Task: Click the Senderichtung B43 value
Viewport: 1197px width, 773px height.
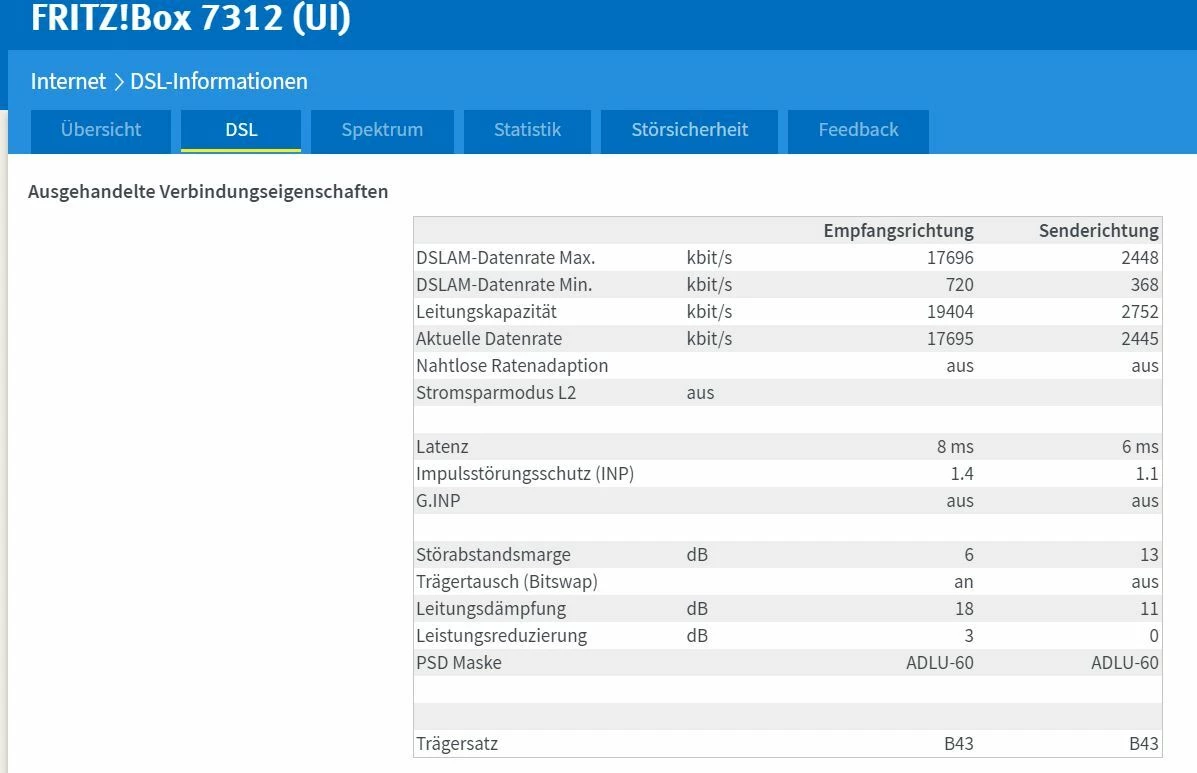Action: tap(1144, 743)
